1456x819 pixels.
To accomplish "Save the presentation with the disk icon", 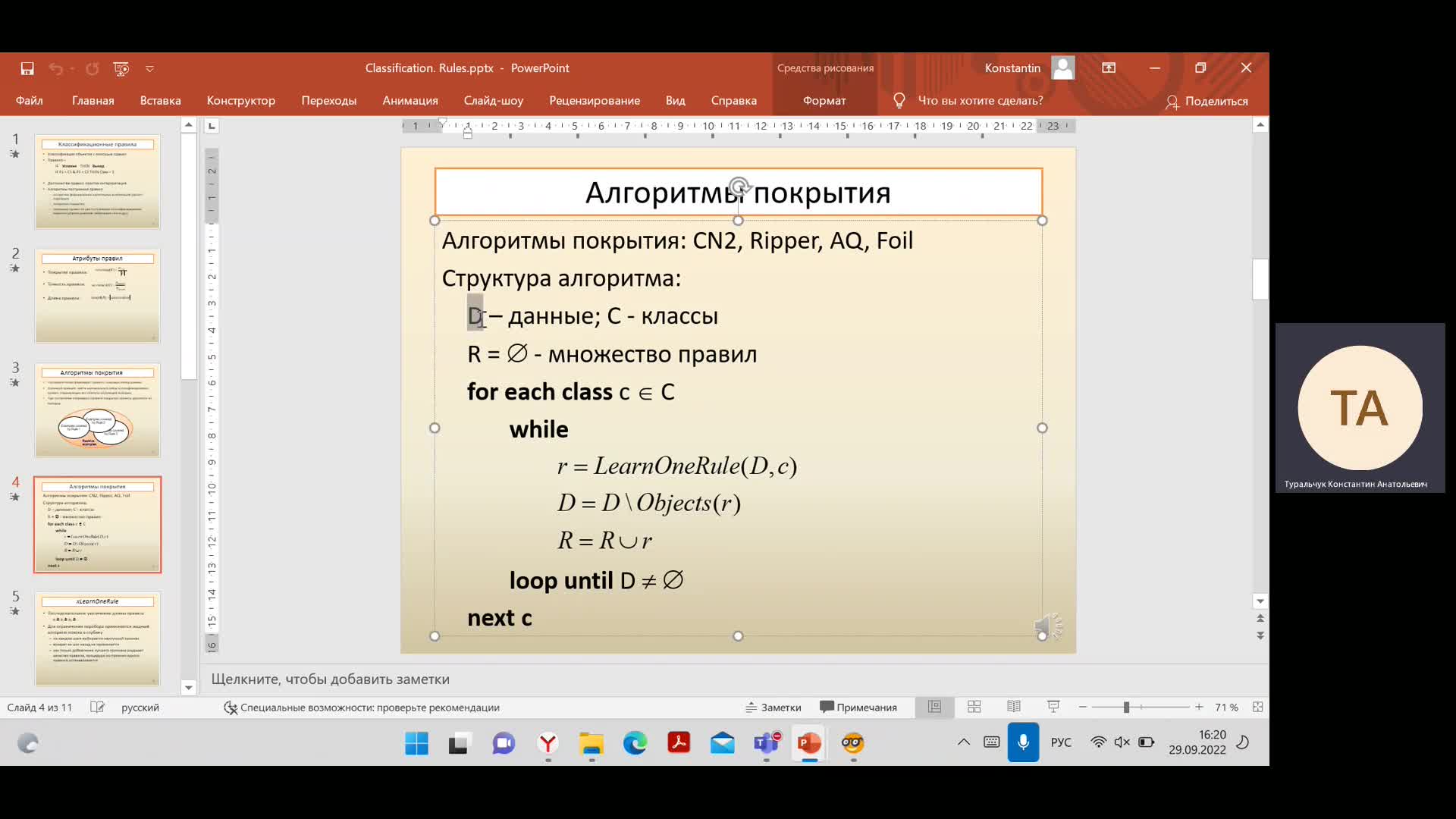I will coord(27,68).
